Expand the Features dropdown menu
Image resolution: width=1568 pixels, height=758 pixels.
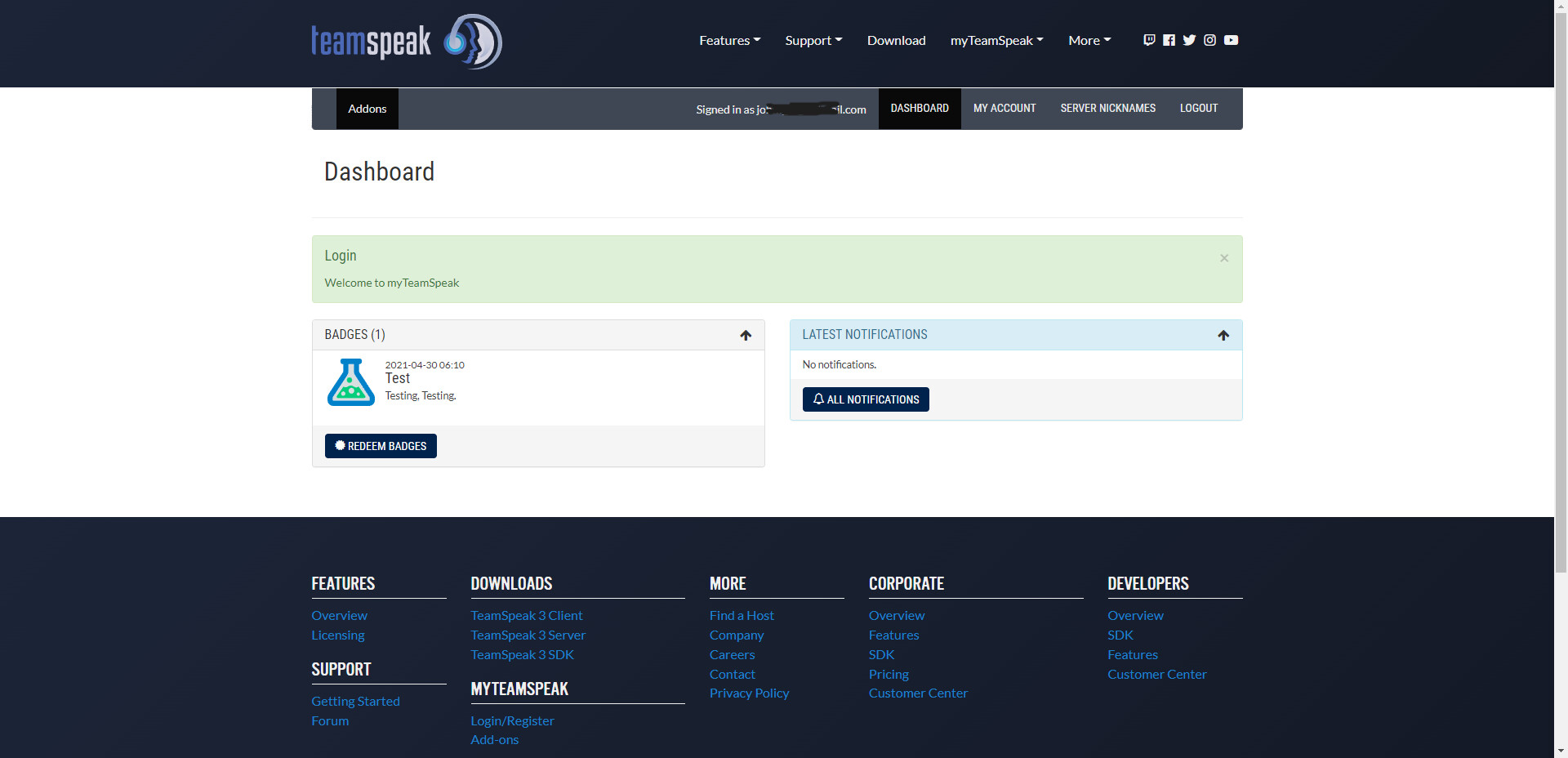[729, 40]
